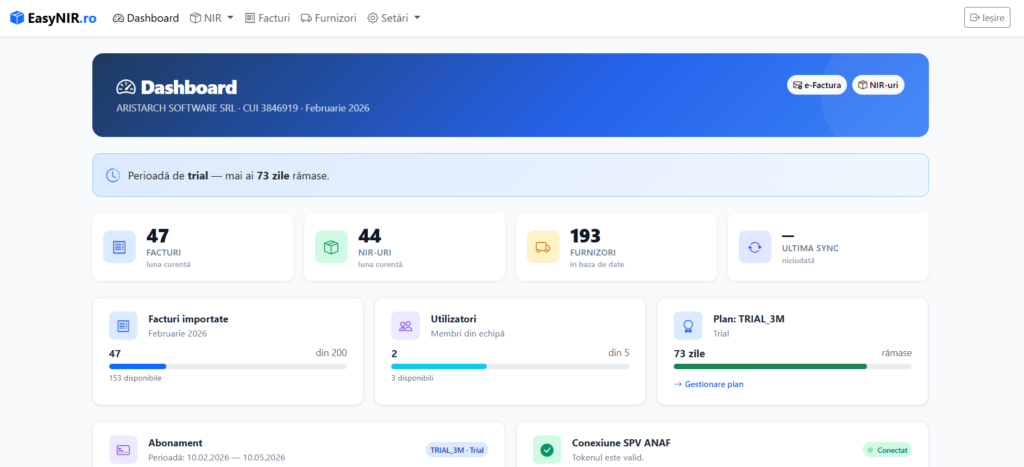Click the Facturi importate progress bar
This screenshot has width=1024, height=467.
tap(227, 367)
